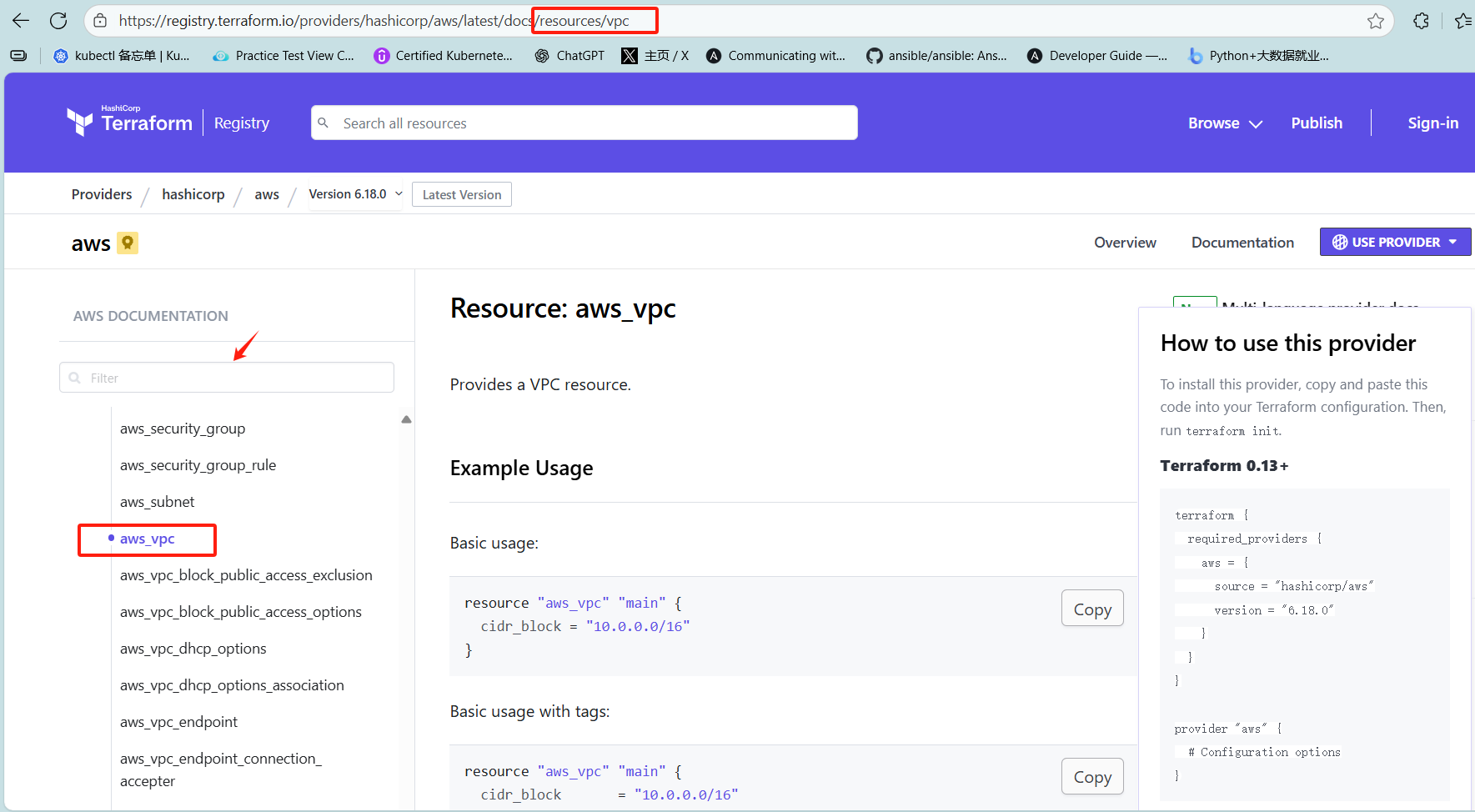Click the 'AWS DOCUMENTATION' sidebar title
Viewport: 1475px width, 812px height.
pyautogui.click(x=151, y=316)
